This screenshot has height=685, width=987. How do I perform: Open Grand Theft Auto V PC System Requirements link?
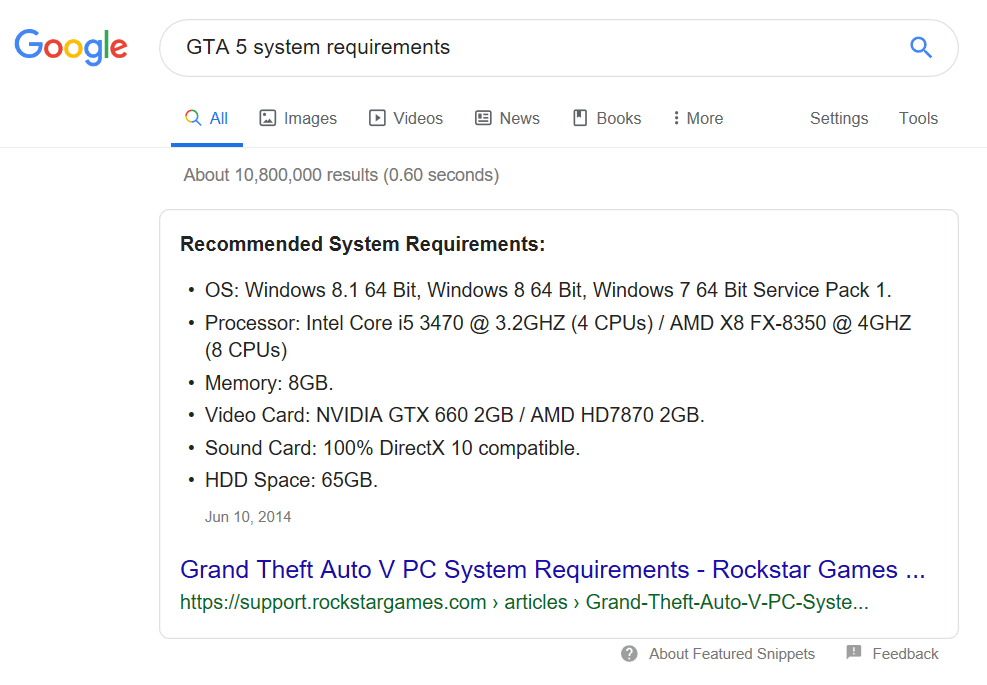point(553,570)
